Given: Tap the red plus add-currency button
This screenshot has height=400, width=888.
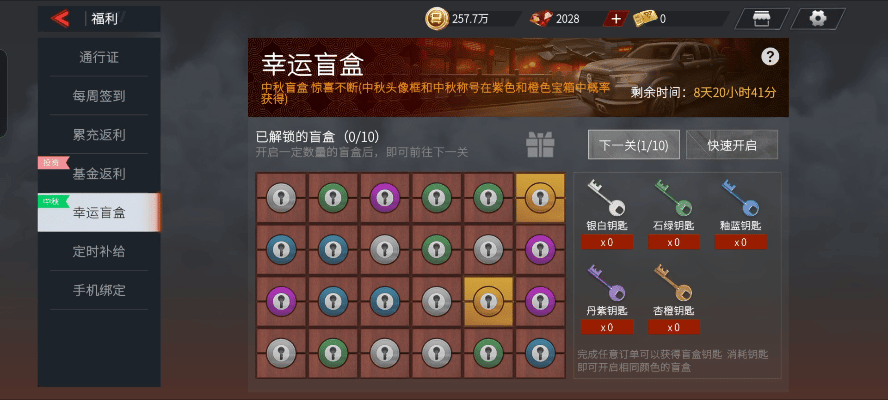Looking at the screenshot, I should click(x=616, y=19).
